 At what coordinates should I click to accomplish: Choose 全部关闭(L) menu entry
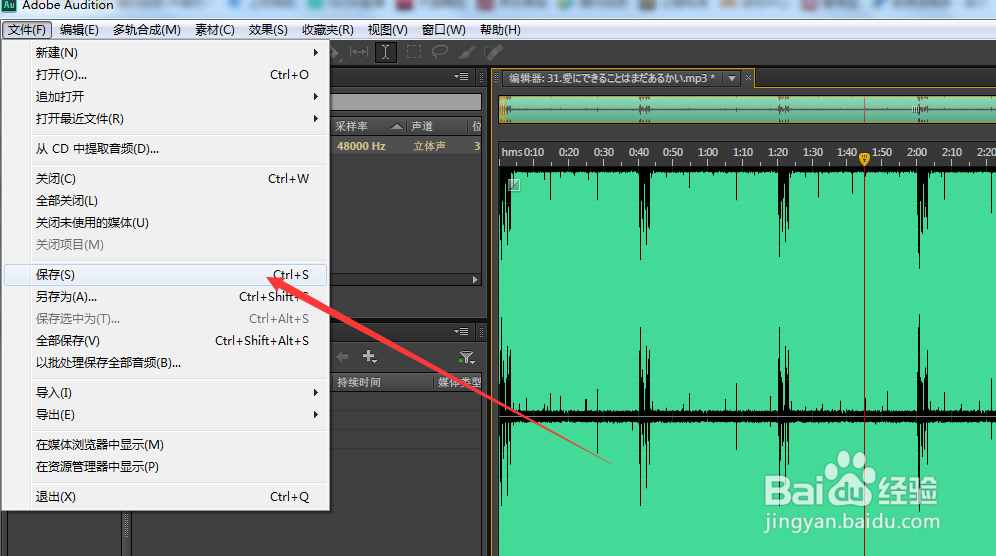coord(165,201)
